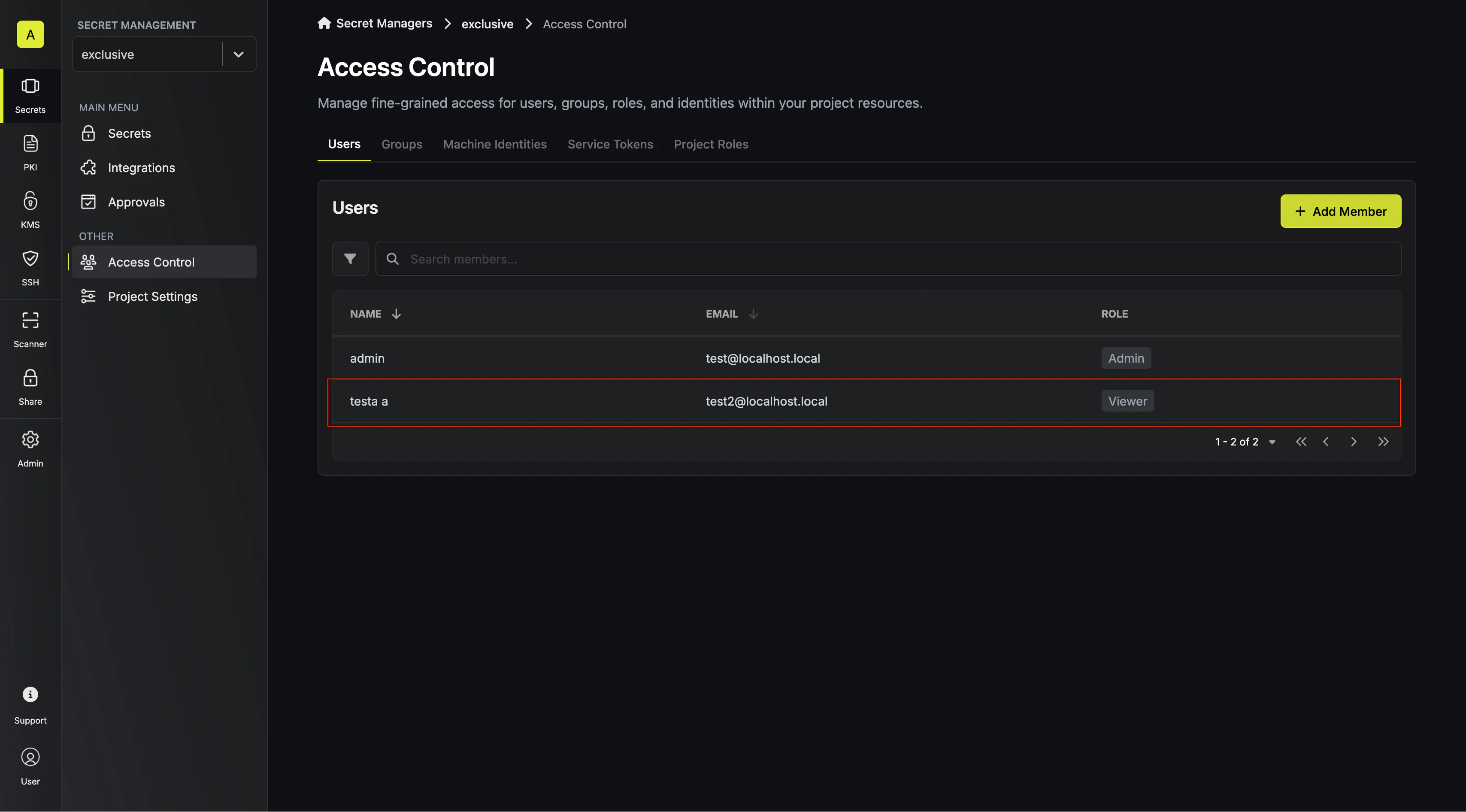Click the exclusive breadcrumb link
Image resolution: width=1466 pixels, height=812 pixels.
pos(487,24)
